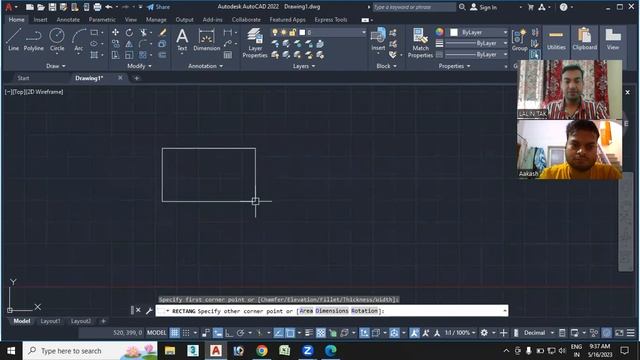Switch to the Start file tab
Screen dimensions: 640x360
pos(23,78)
